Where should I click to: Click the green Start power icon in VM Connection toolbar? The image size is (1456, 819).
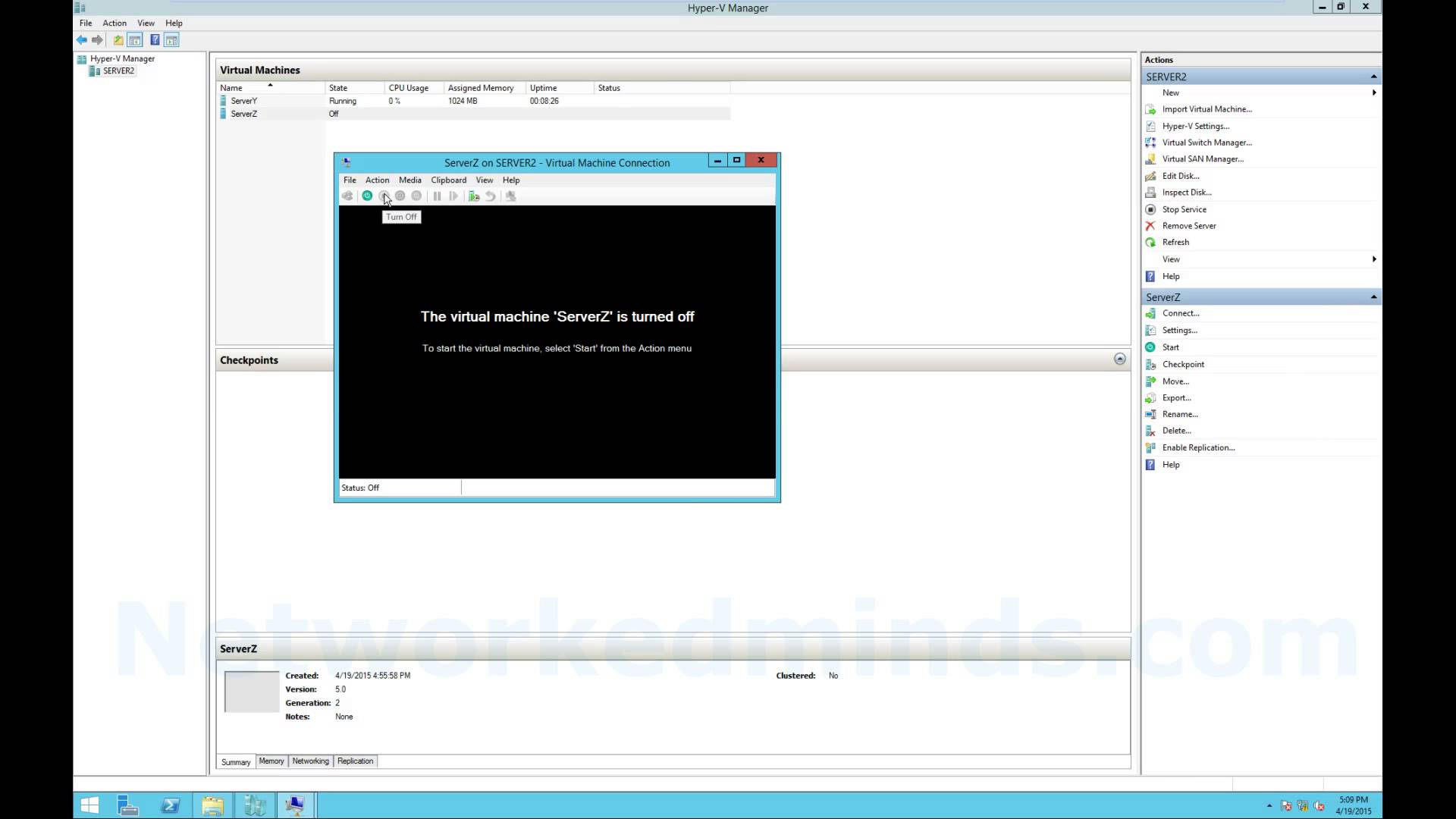point(367,196)
